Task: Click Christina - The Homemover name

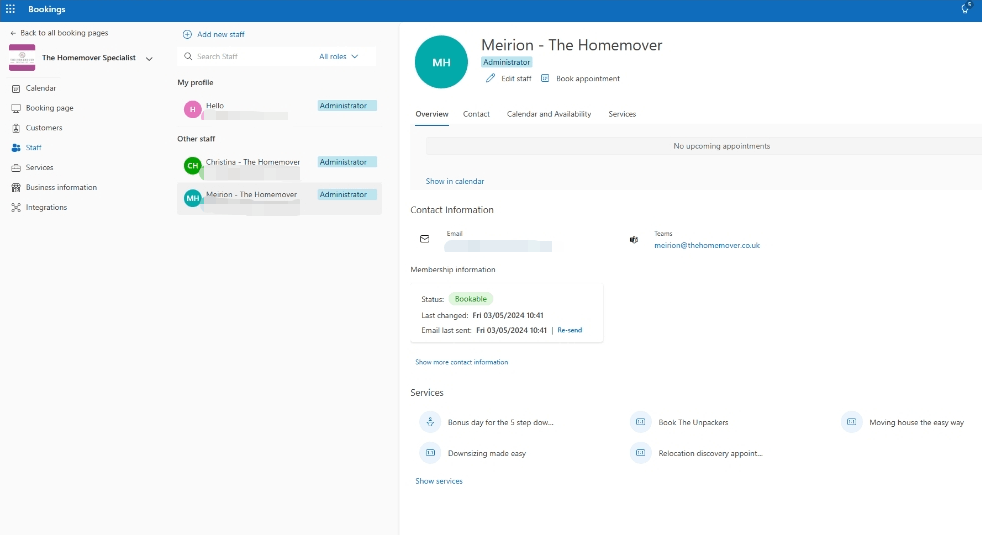Action: click(253, 162)
